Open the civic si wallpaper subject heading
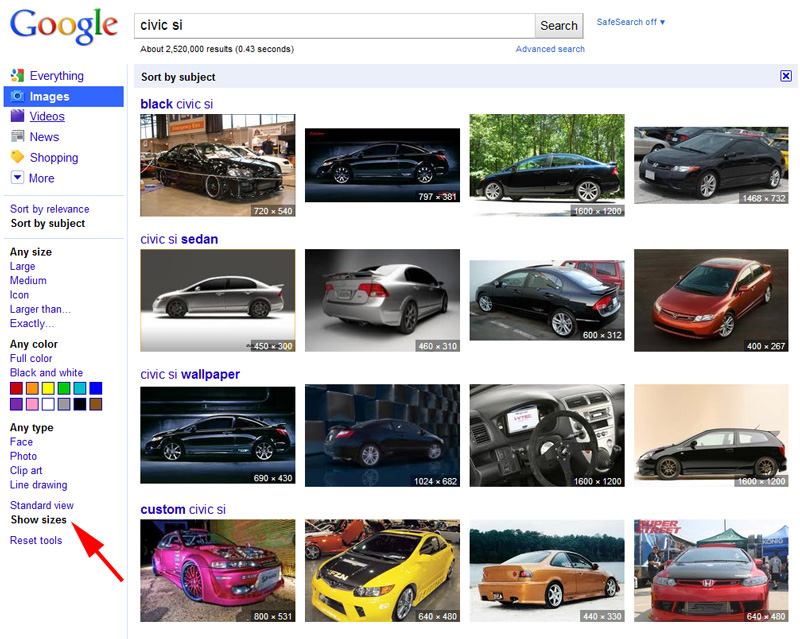The image size is (800, 639). pos(190,374)
